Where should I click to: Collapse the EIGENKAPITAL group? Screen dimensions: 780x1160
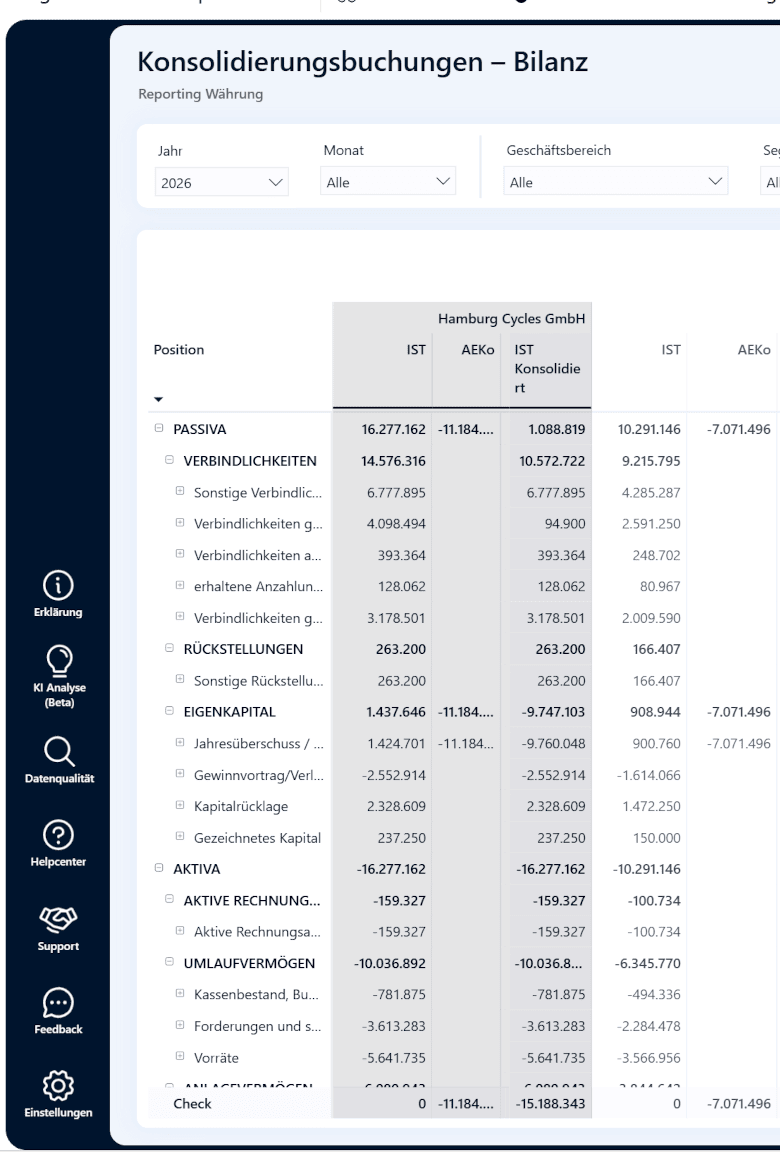(169, 711)
